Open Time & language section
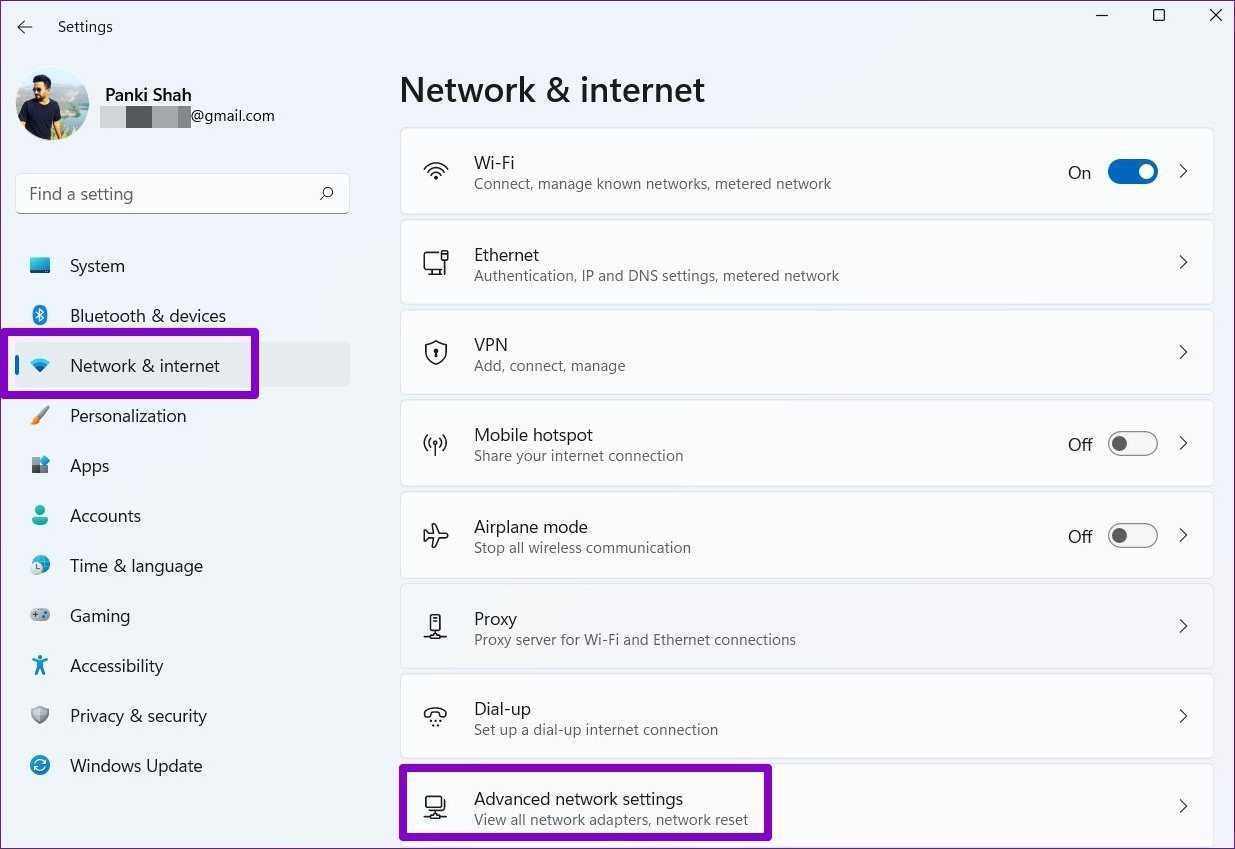 [x=136, y=566]
